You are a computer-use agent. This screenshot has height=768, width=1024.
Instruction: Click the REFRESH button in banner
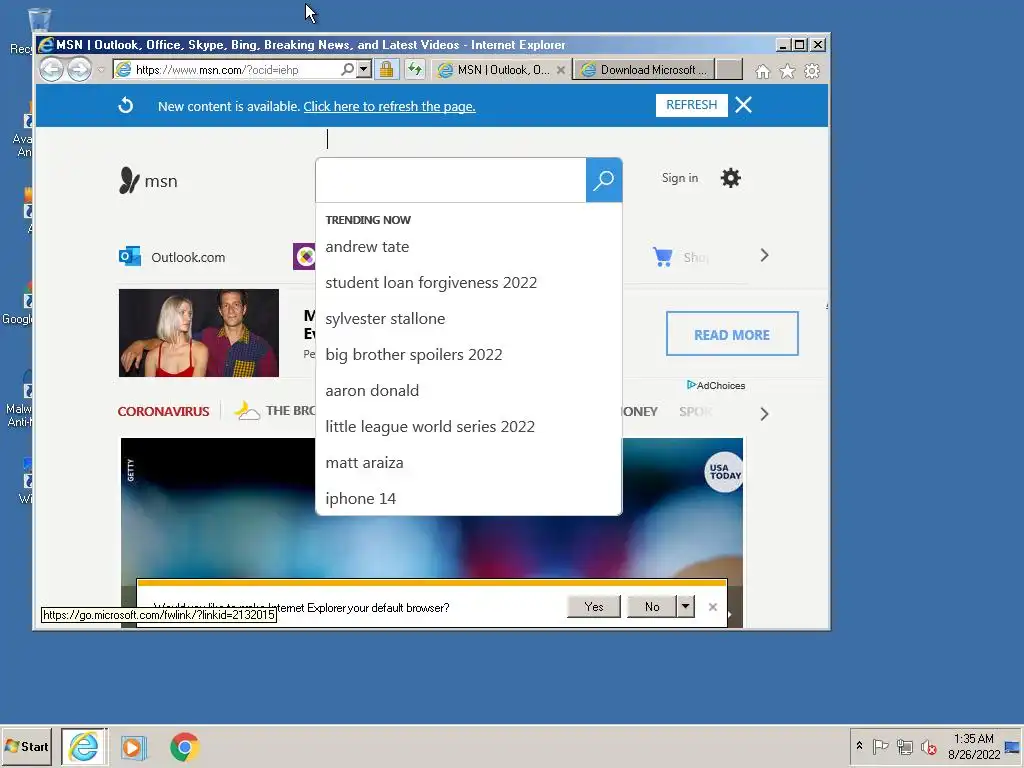(692, 105)
